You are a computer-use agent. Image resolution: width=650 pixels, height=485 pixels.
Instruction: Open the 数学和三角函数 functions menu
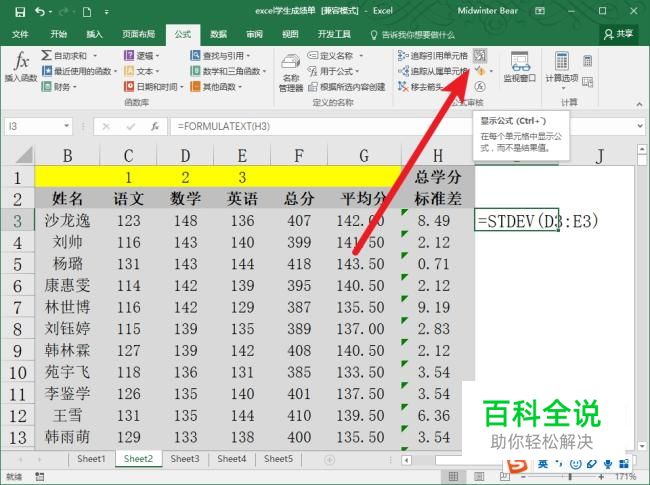228,71
